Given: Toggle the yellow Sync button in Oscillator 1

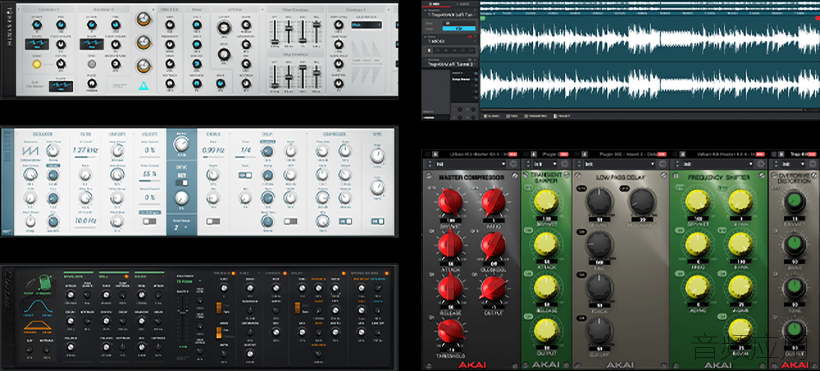Looking at the screenshot, I should pos(37,64).
